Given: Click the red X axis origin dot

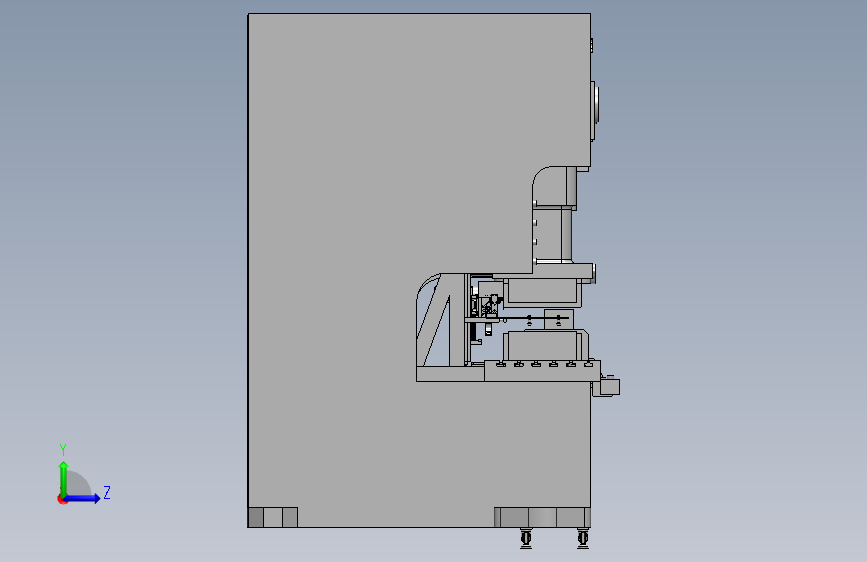Looking at the screenshot, I should 61,499.
